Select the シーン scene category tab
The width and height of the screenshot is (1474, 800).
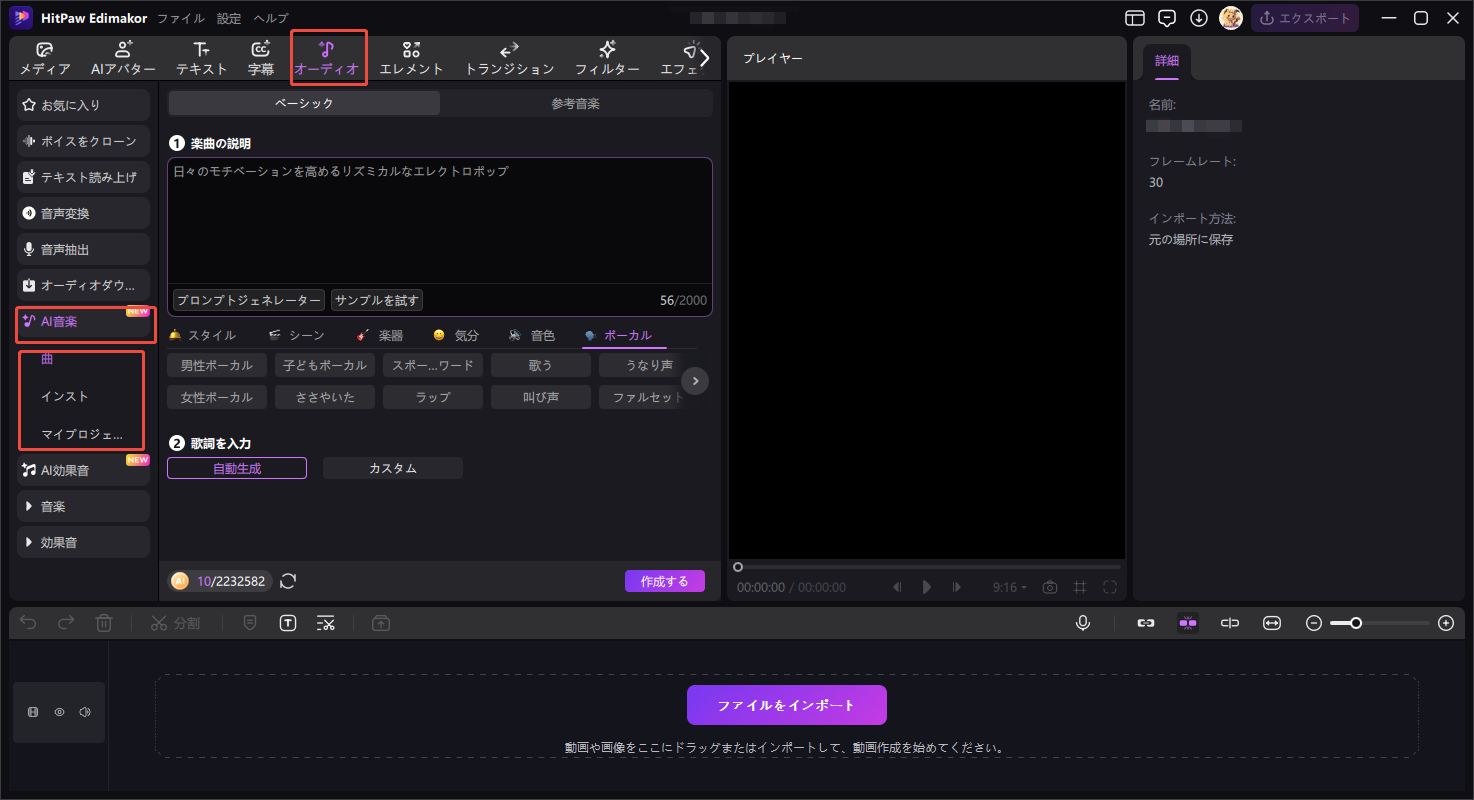[296, 335]
